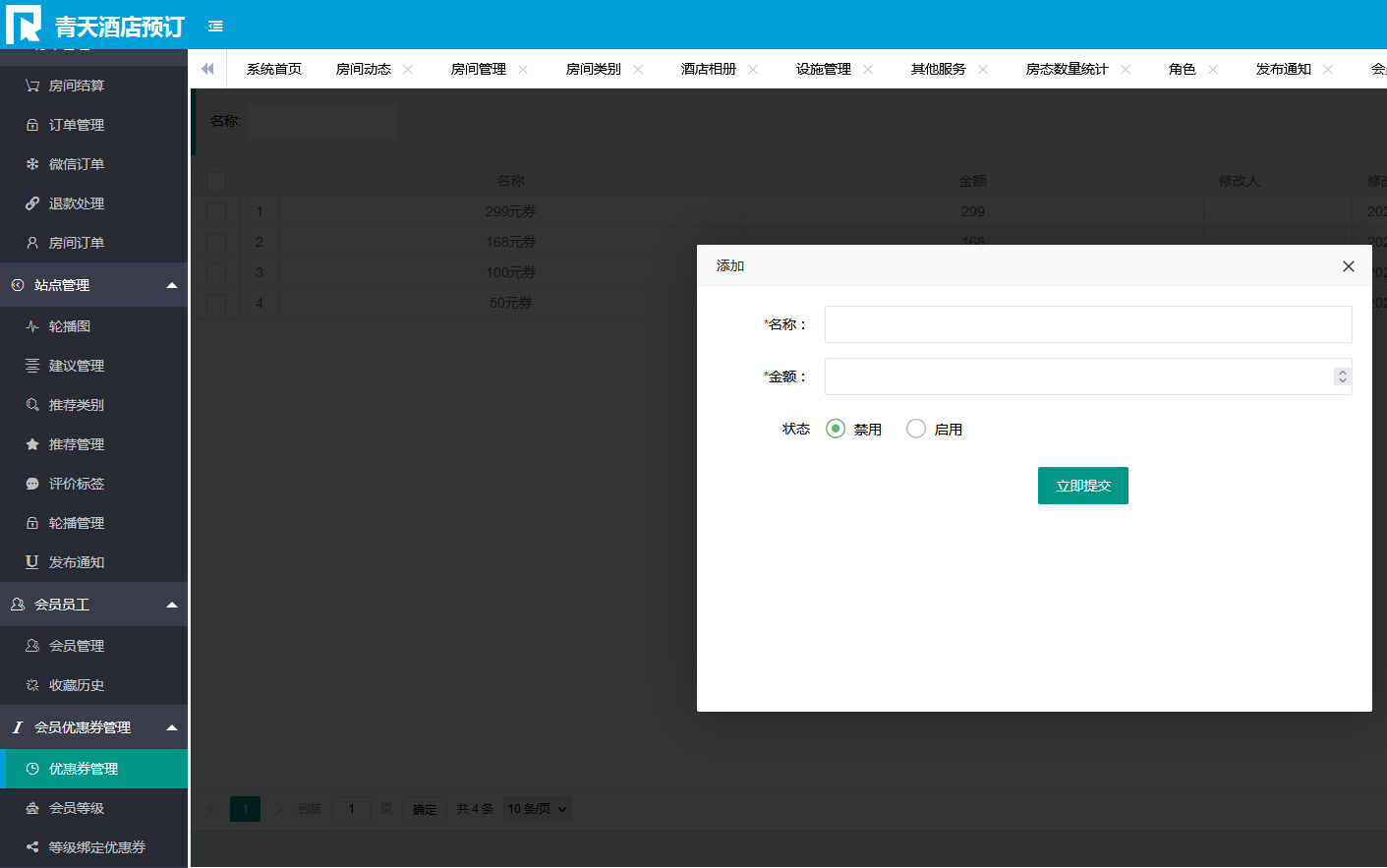The width and height of the screenshot is (1387, 868).
Task: Switch to the 系统首页 tab
Action: pyautogui.click(x=274, y=69)
